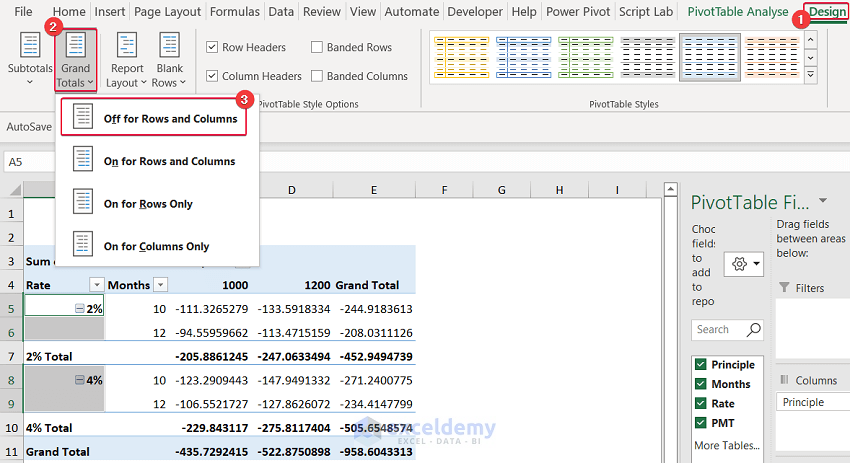
Task: Open the Blank Rows options
Action: tap(169, 59)
